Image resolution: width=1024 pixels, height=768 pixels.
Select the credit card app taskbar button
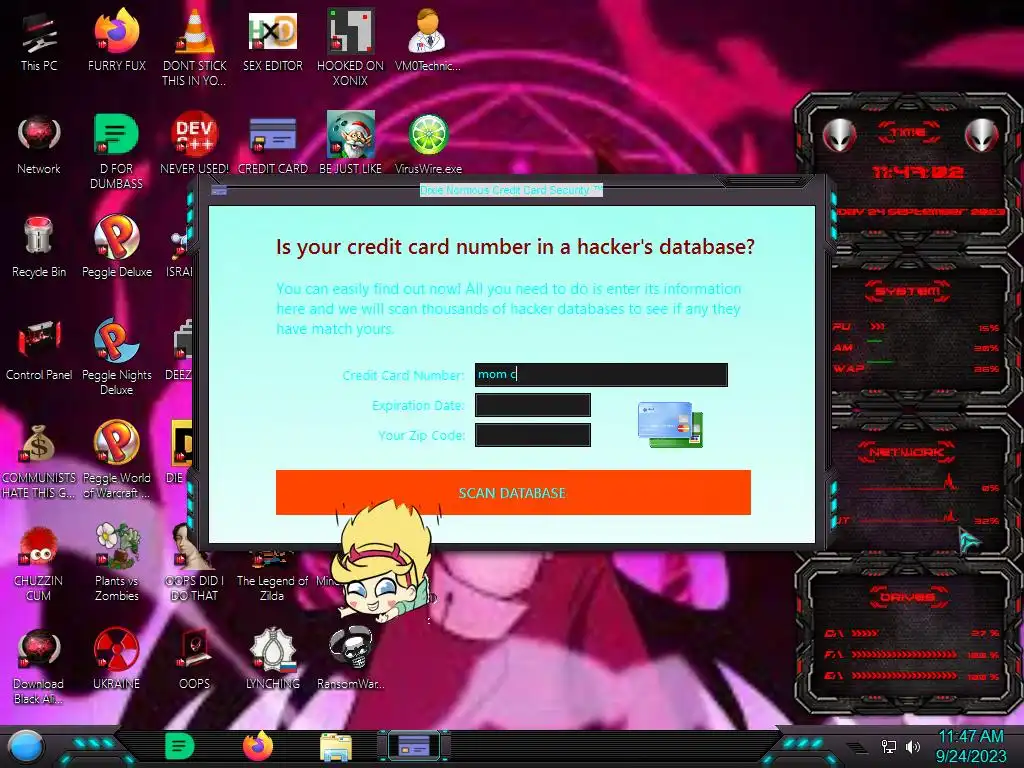click(414, 746)
